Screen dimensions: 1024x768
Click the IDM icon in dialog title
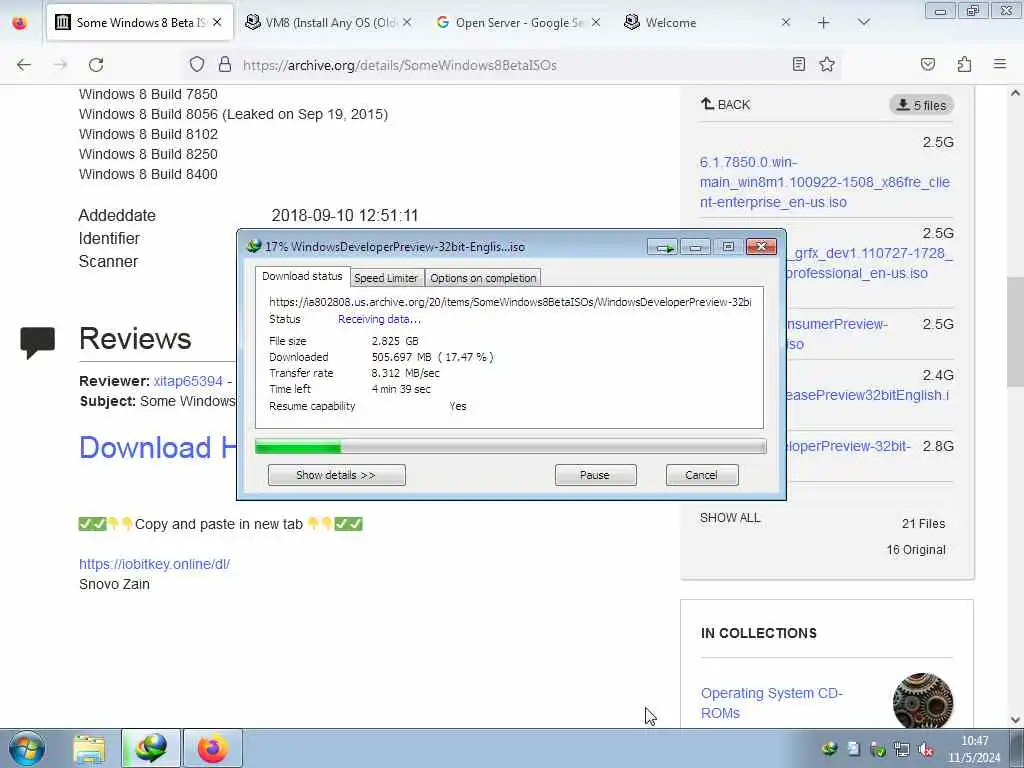(x=253, y=247)
